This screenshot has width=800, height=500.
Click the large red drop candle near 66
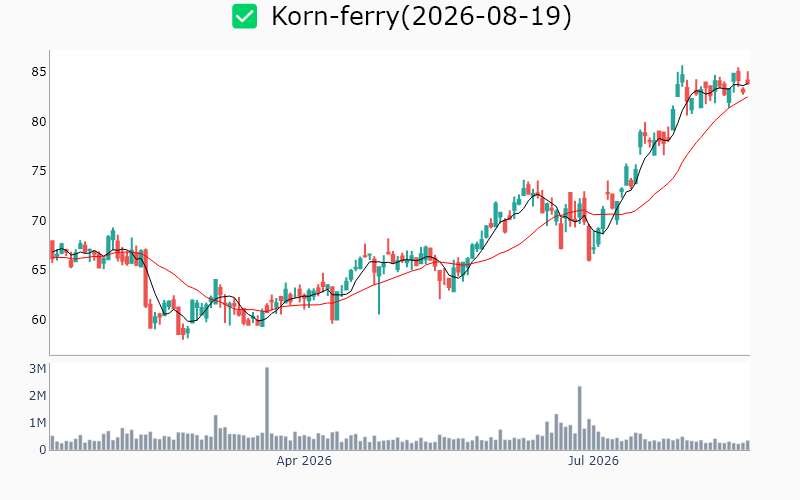589,243
